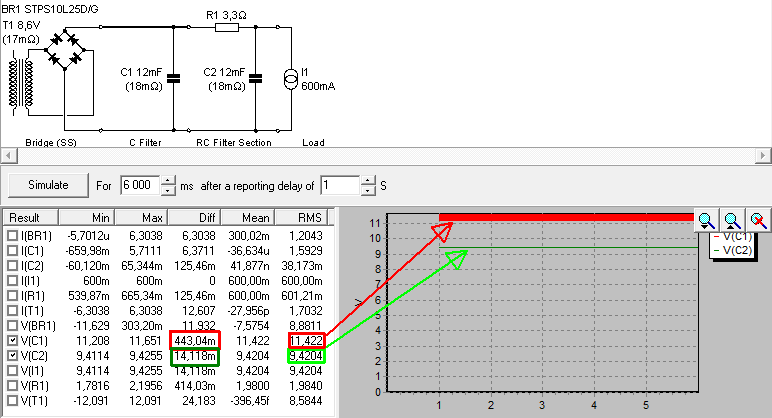The height and width of the screenshot is (418, 772).
Task: Click the zoom-down magnifier icon
Action: [x=706, y=221]
